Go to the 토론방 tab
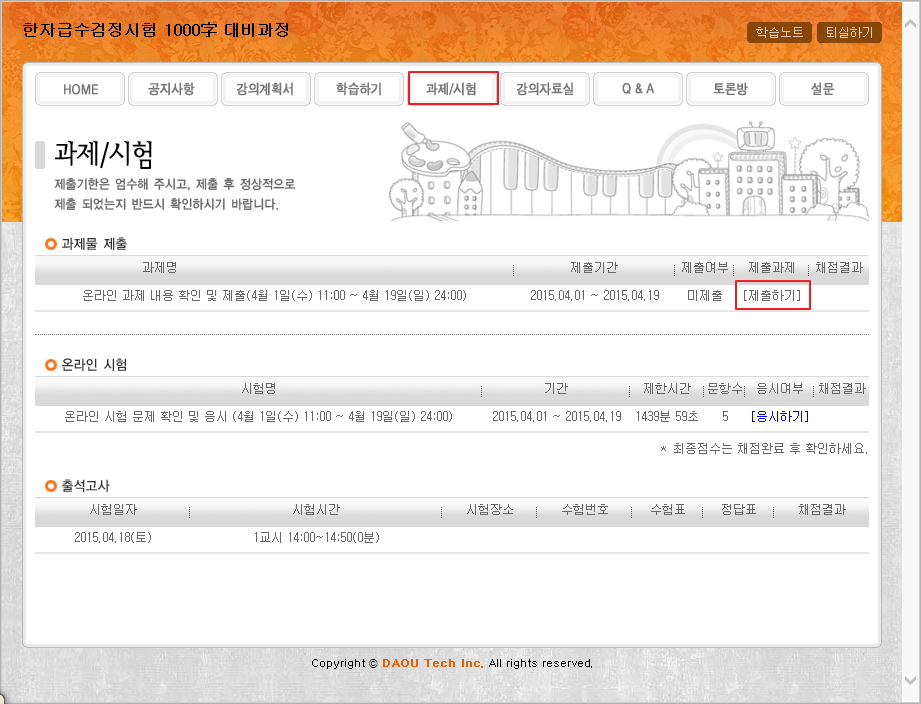 pos(730,89)
